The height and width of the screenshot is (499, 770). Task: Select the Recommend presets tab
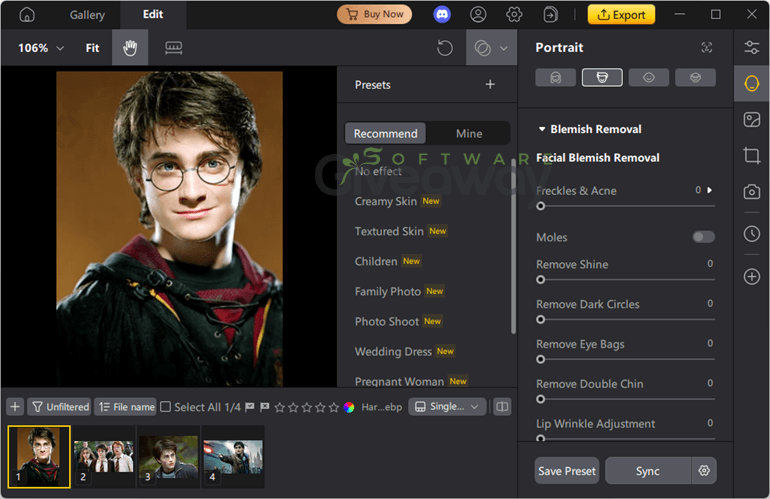click(385, 134)
